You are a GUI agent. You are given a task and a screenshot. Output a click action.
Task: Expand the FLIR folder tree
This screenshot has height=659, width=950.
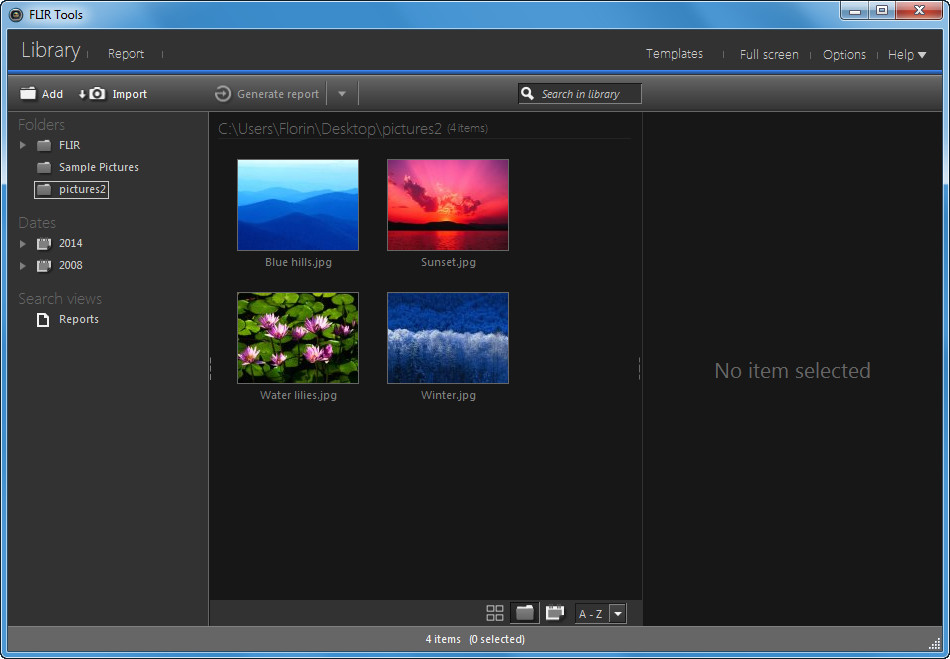[x=23, y=145]
